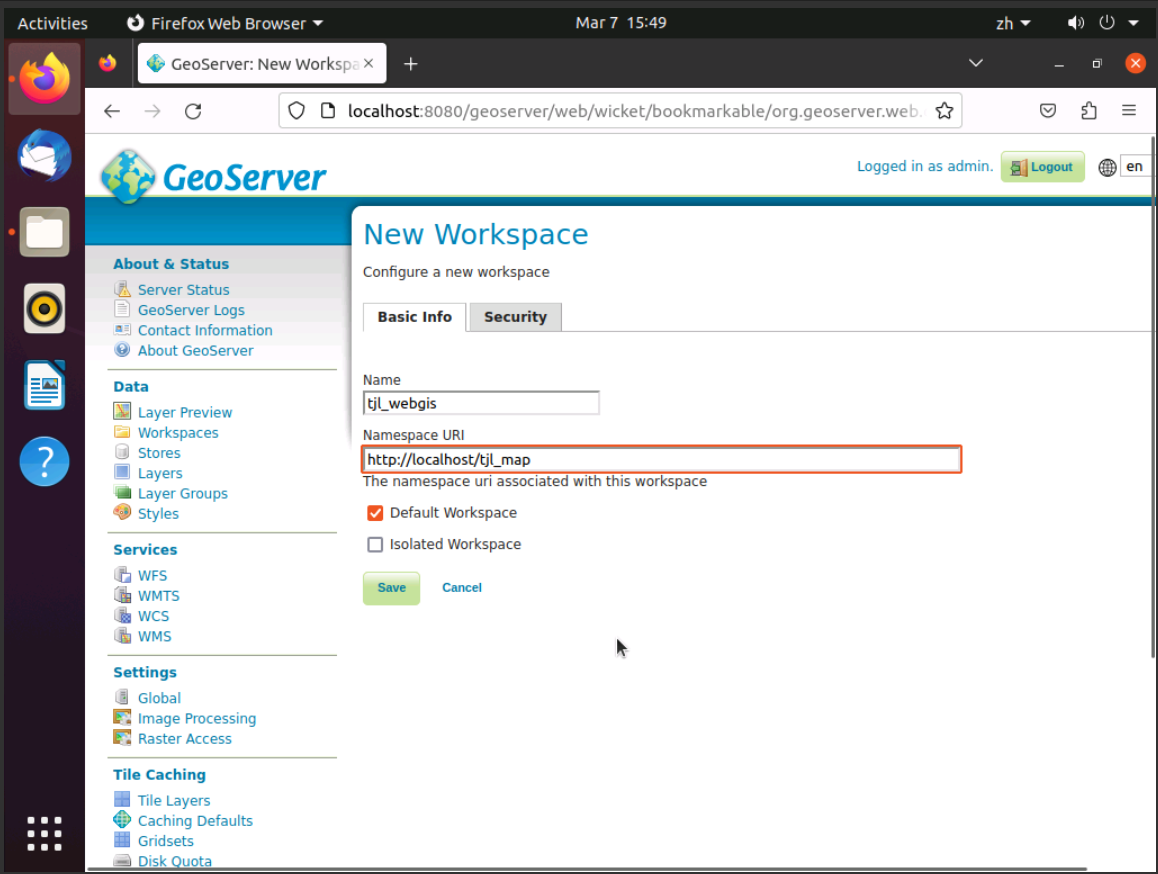Cancel the workspace creation

[x=462, y=587]
